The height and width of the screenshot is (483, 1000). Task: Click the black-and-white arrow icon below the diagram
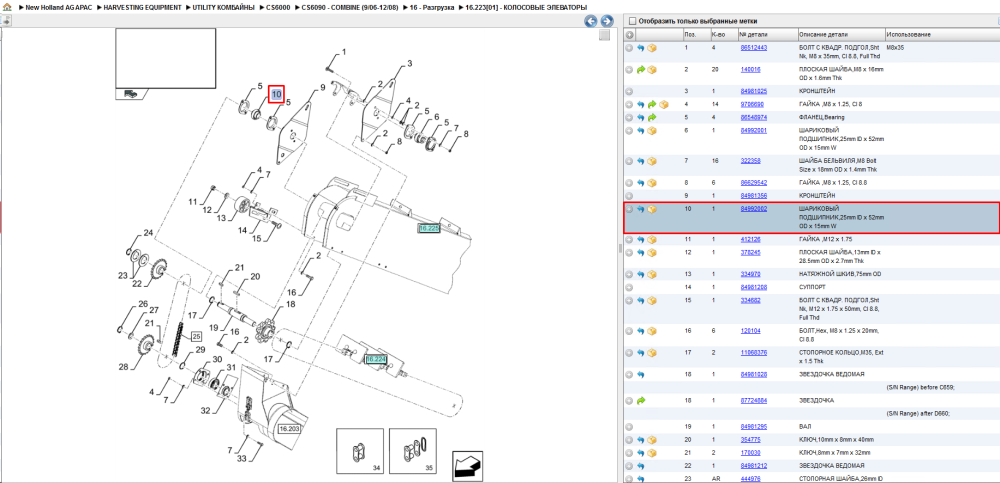coord(467,465)
